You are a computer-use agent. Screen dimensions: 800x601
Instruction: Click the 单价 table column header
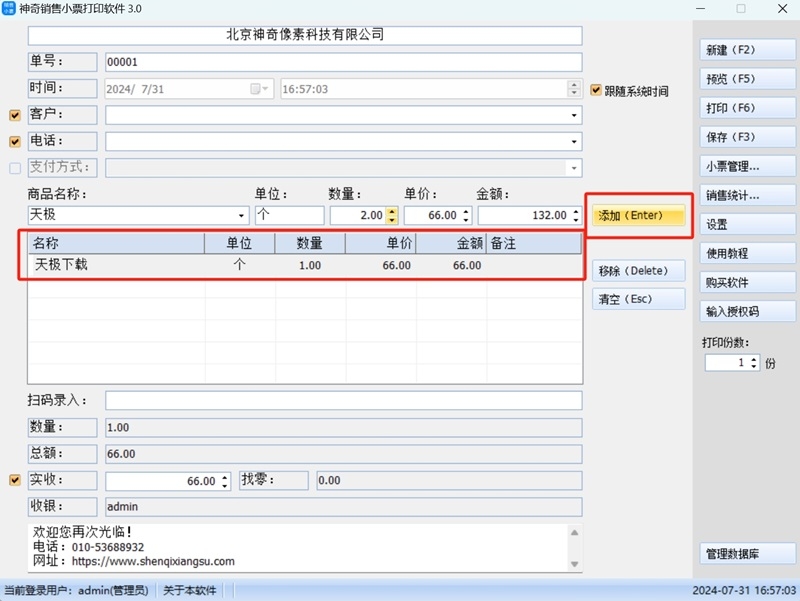[381, 243]
